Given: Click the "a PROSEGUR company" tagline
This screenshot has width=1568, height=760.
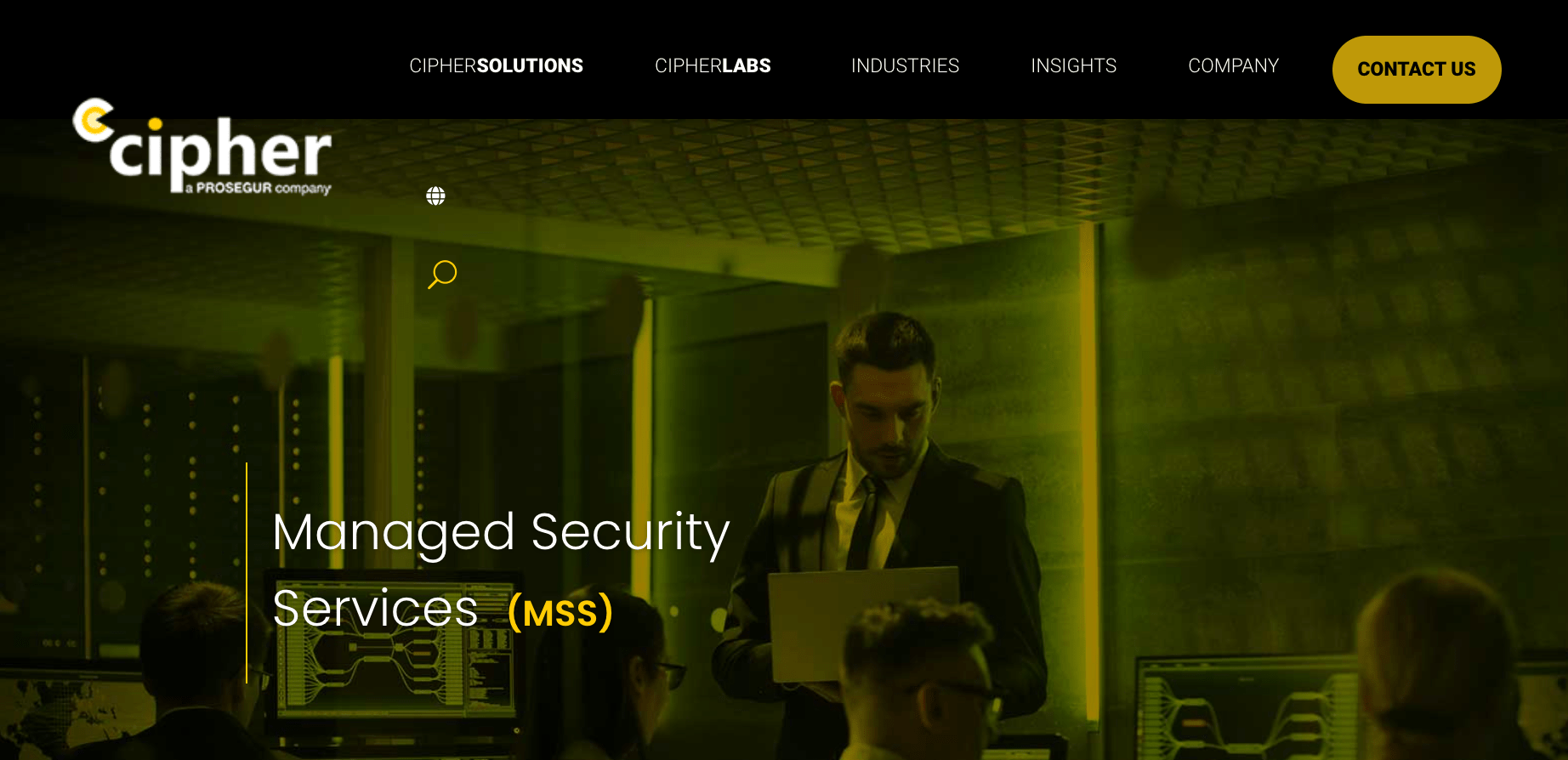Looking at the screenshot, I should (258, 188).
